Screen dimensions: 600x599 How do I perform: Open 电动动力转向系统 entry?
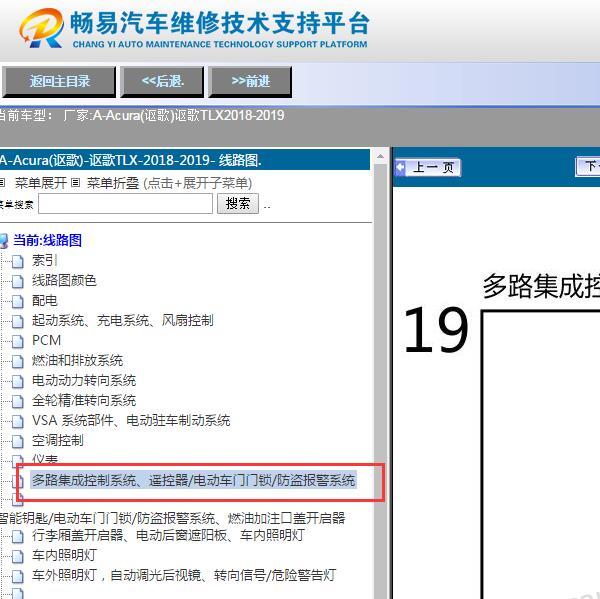84,380
